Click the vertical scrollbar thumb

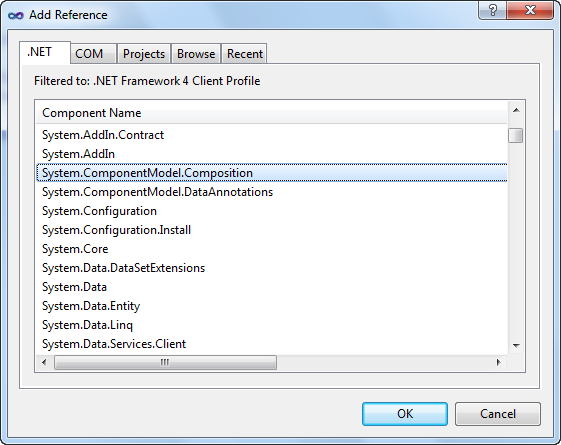point(516,136)
